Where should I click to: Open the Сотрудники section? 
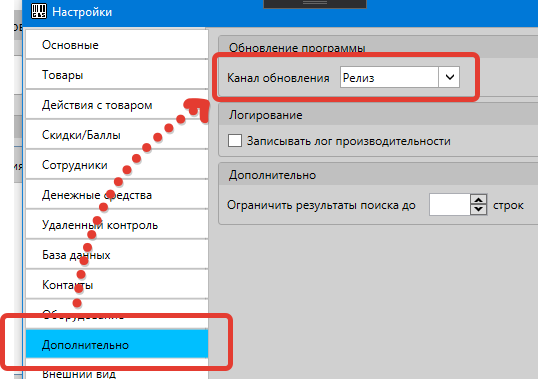117,165
